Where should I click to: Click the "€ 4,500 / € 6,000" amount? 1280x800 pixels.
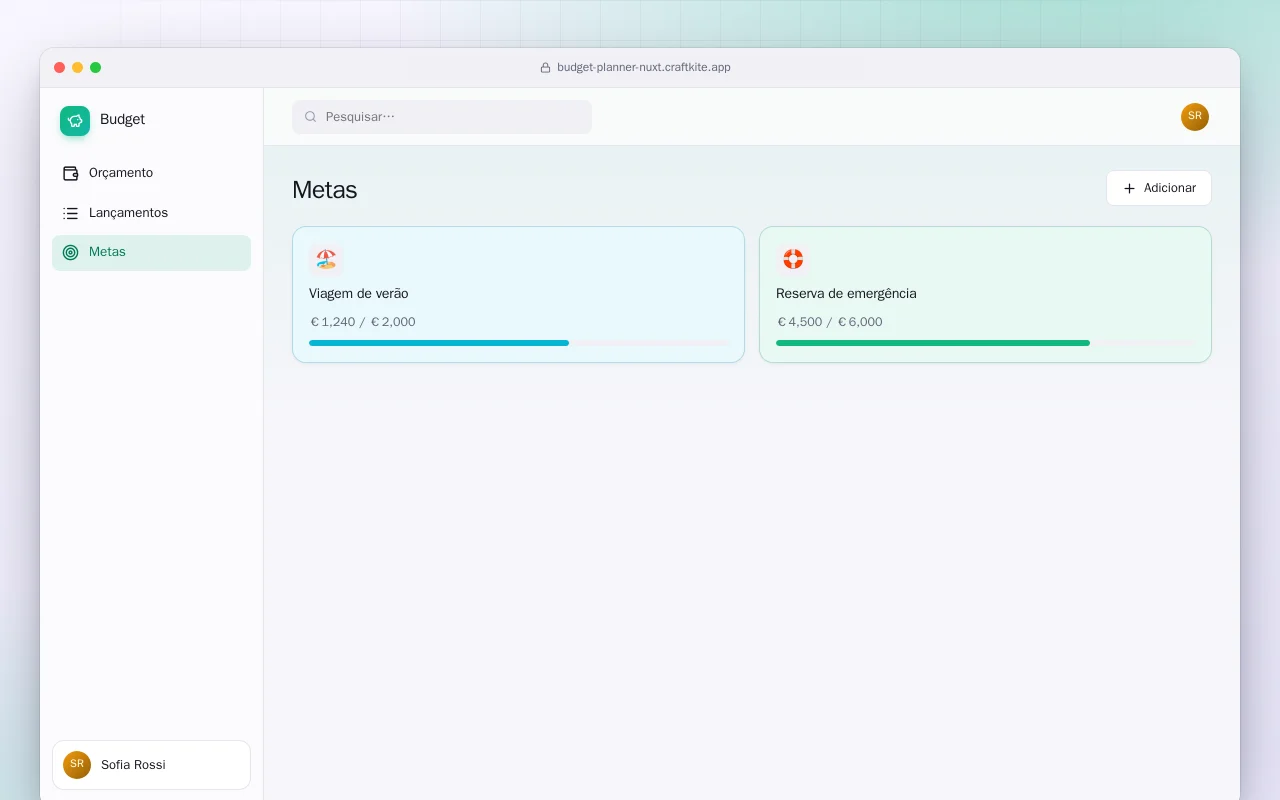pyautogui.click(x=830, y=322)
